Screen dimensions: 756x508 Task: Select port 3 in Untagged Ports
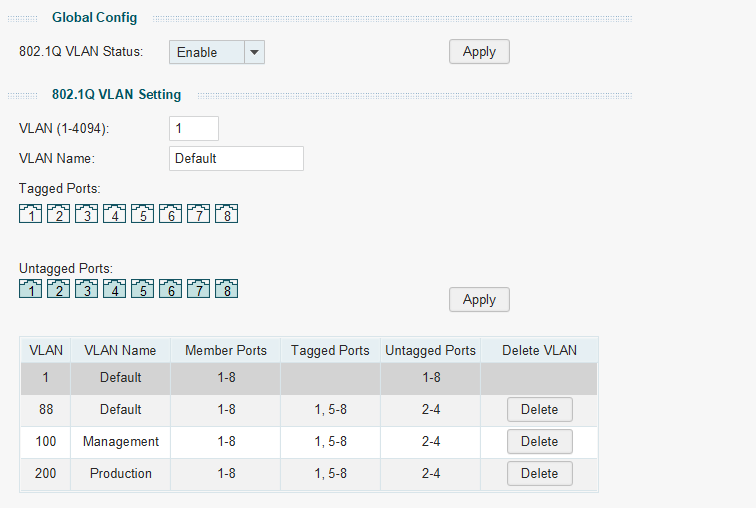[x=86, y=289]
